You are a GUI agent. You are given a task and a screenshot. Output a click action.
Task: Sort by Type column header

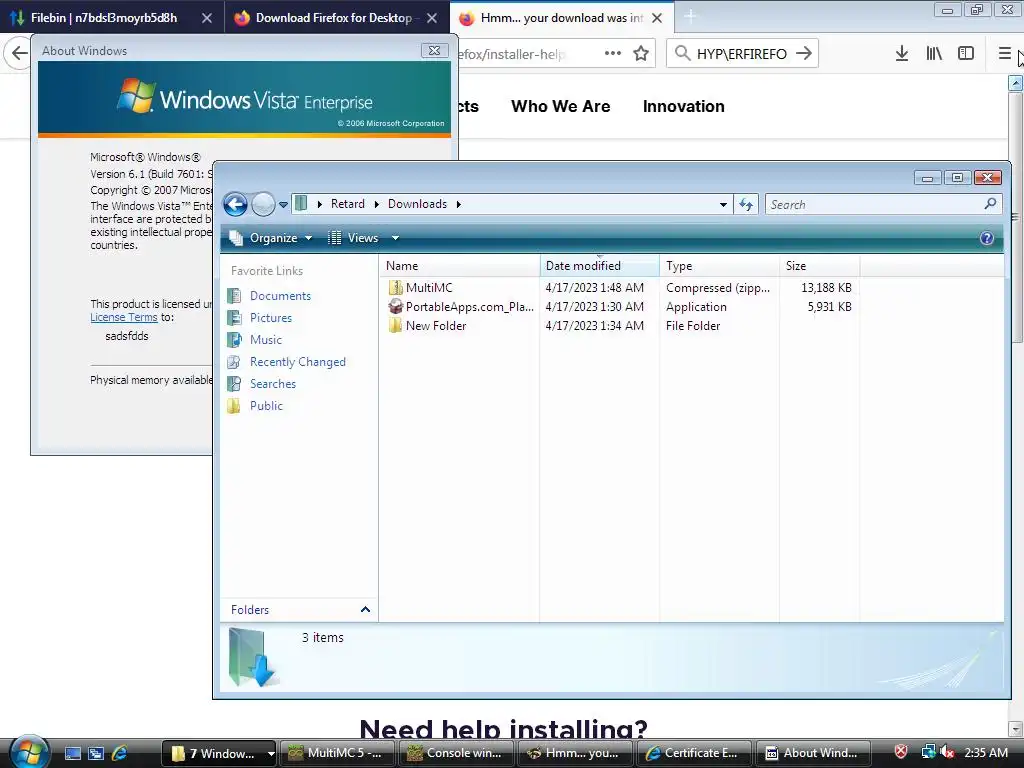point(719,266)
